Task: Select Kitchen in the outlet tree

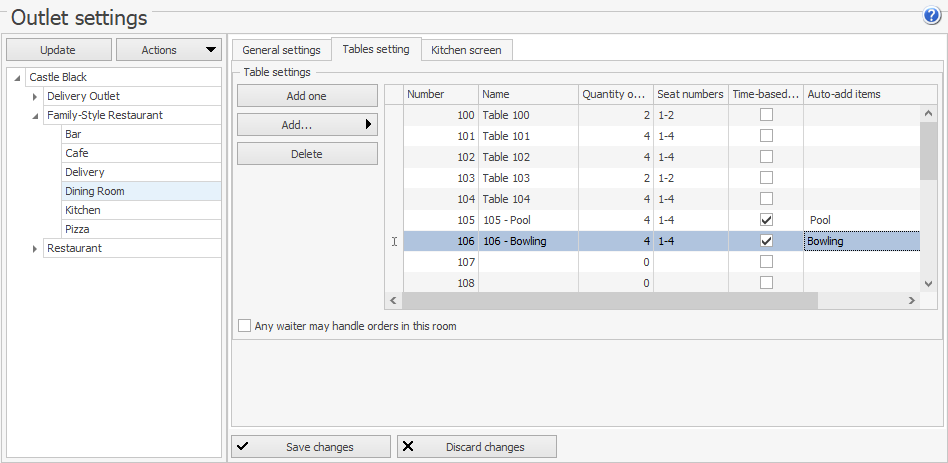Action: tap(83, 211)
